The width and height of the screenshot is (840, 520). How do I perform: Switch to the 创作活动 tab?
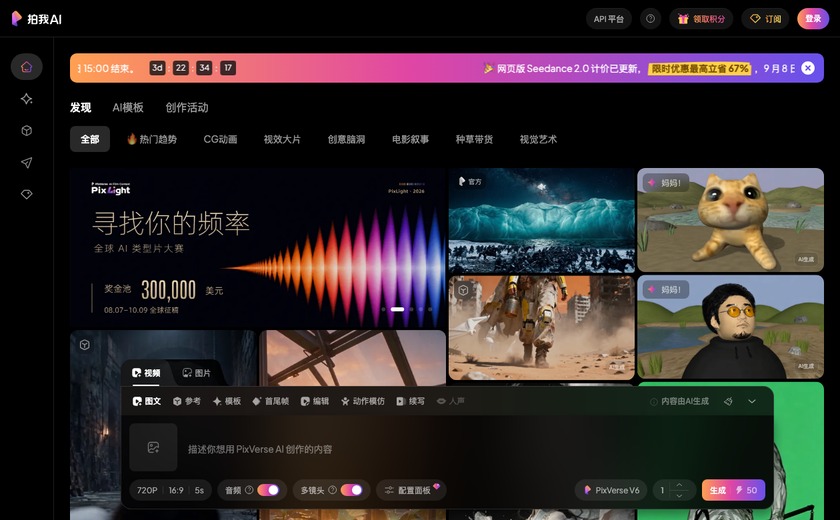pyautogui.click(x=186, y=108)
